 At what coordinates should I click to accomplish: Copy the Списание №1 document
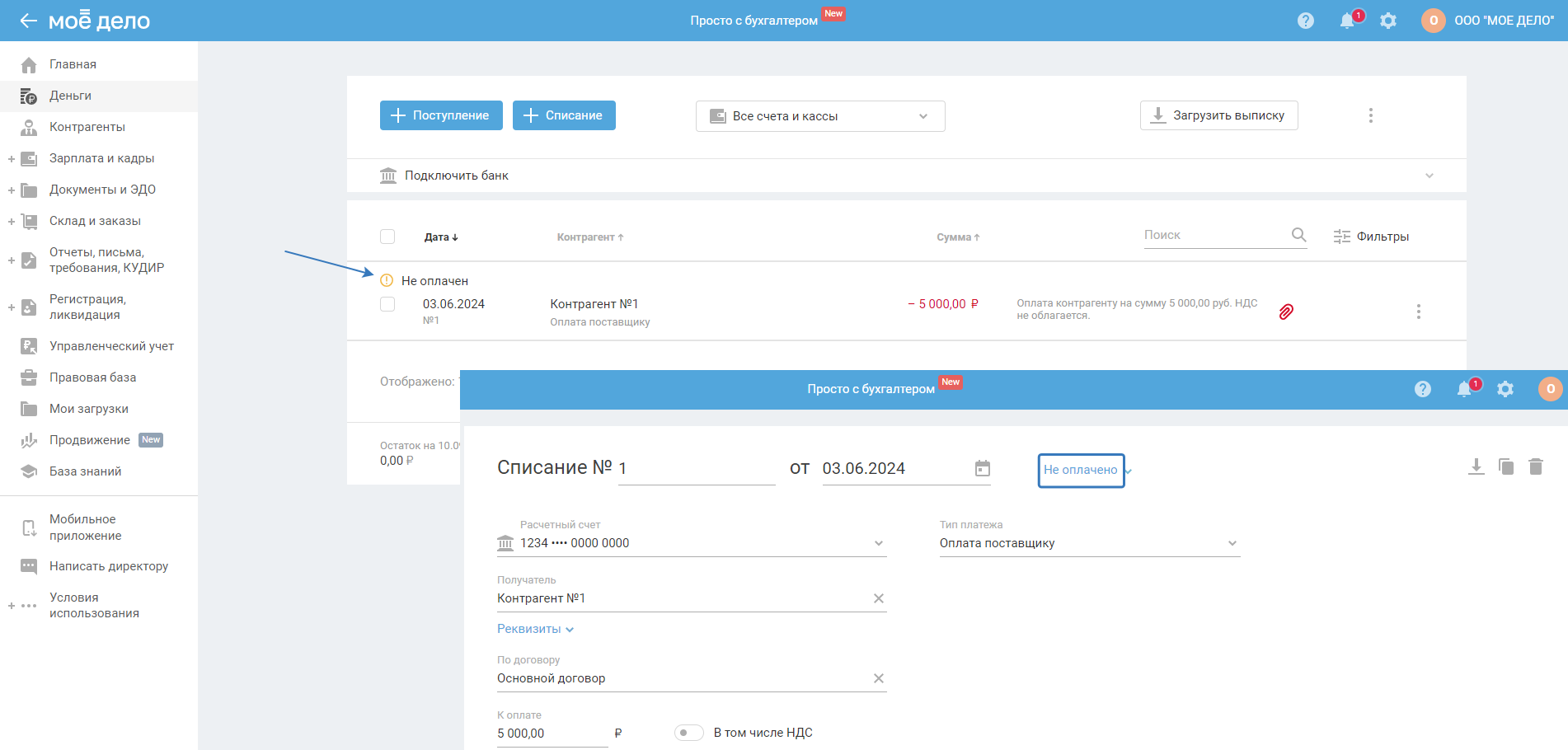tap(1506, 466)
